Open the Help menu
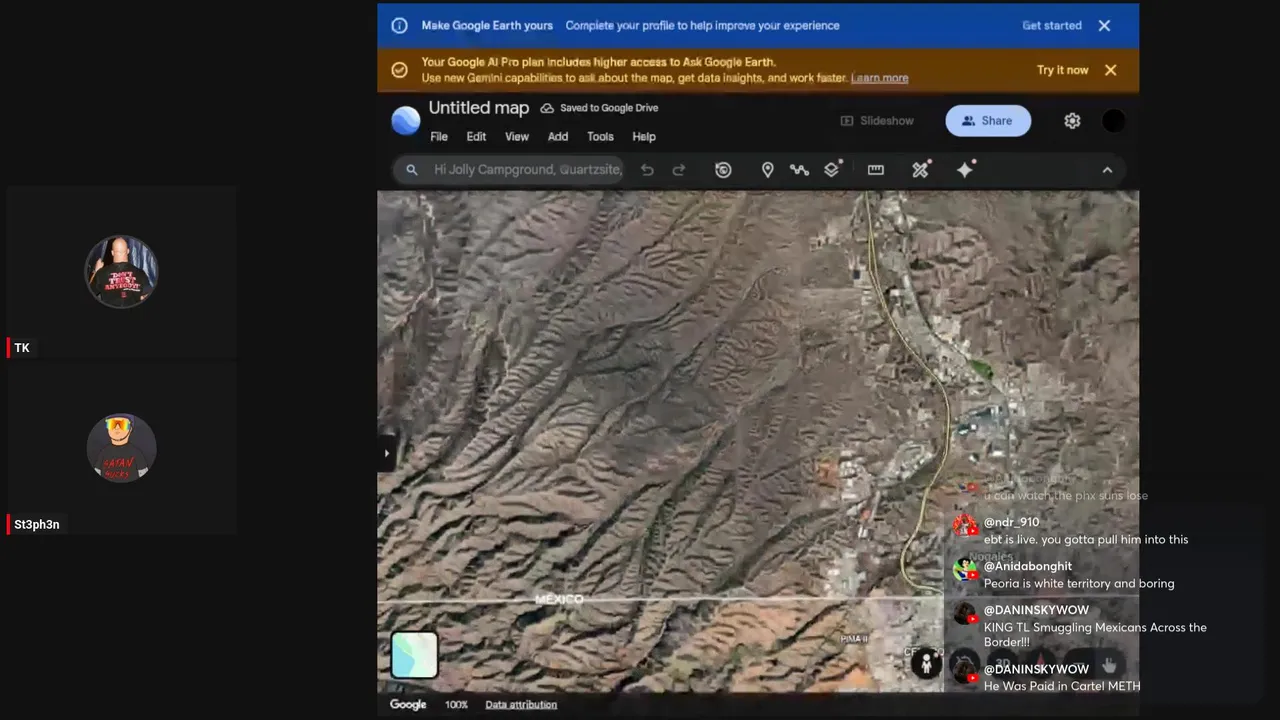Viewport: 1280px width, 720px height. pyautogui.click(x=644, y=137)
